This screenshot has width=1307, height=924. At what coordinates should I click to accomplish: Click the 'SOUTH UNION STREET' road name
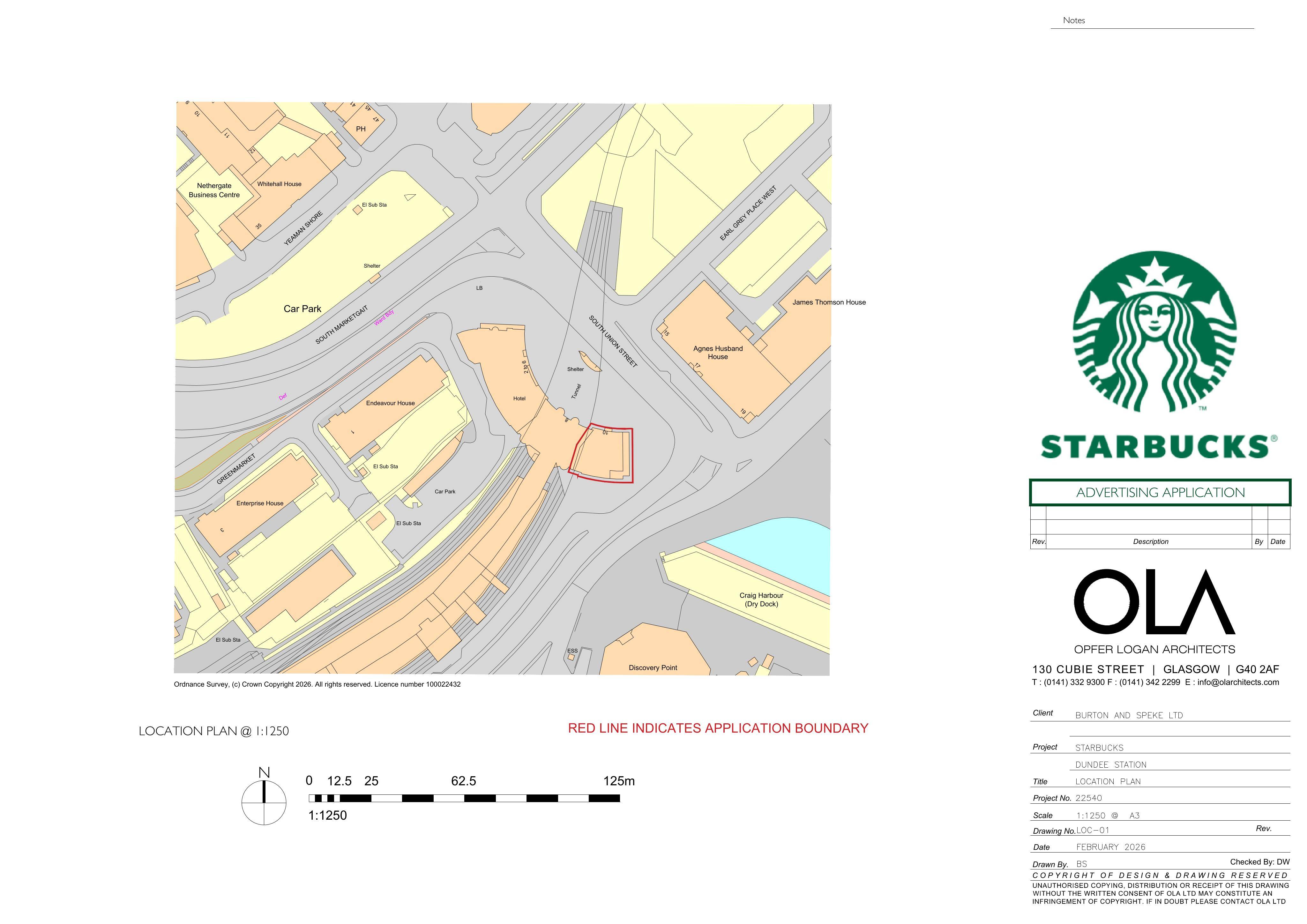(613, 342)
